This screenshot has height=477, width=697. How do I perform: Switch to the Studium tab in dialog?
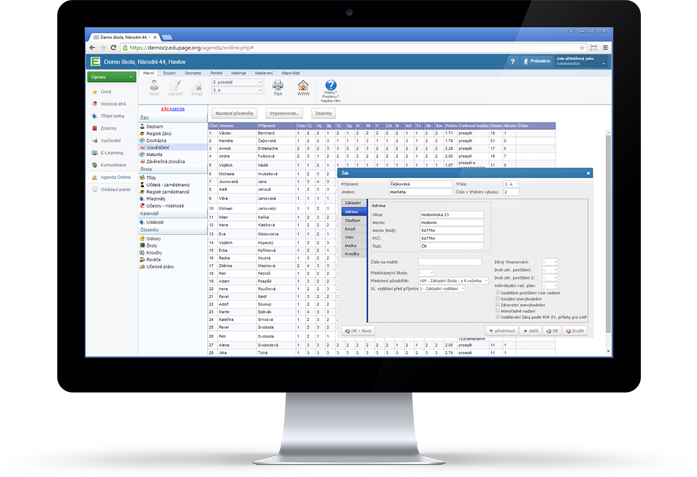pos(352,221)
